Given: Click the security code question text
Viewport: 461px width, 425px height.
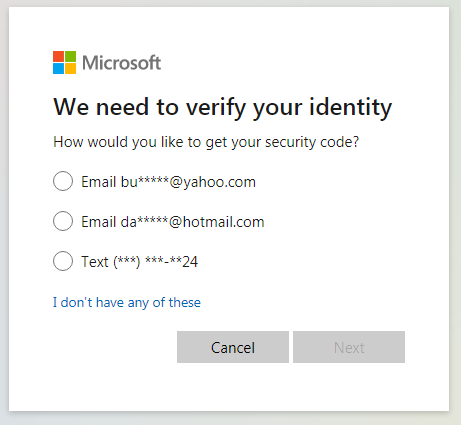Looking at the screenshot, I should [x=206, y=142].
